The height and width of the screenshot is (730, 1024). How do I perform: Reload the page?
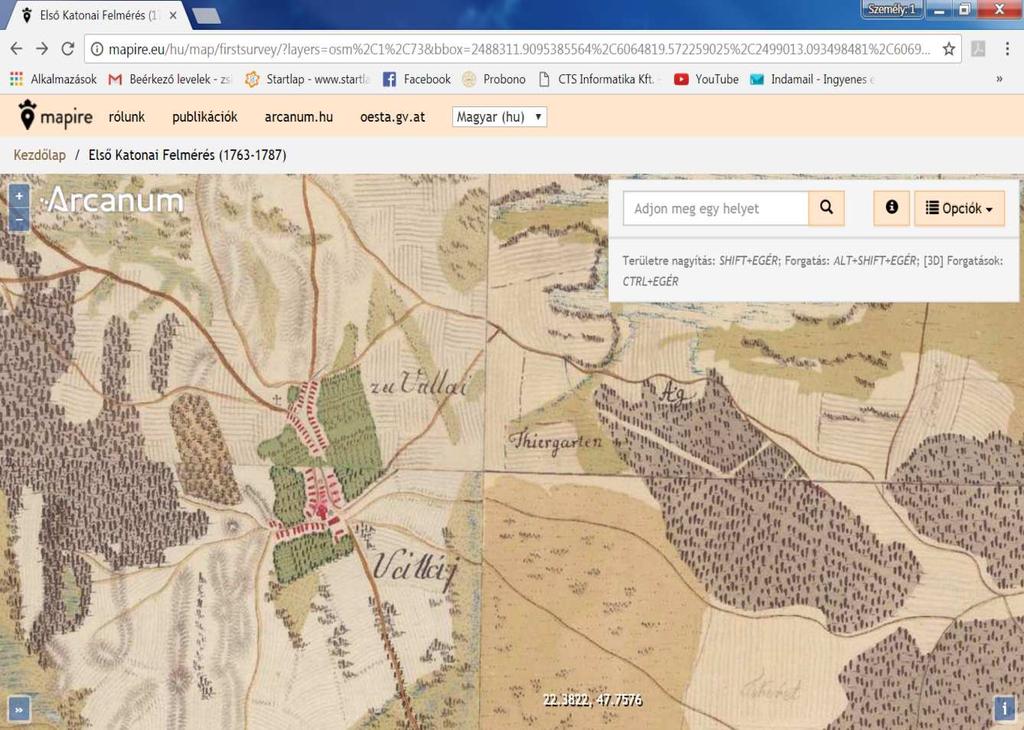tap(67, 48)
